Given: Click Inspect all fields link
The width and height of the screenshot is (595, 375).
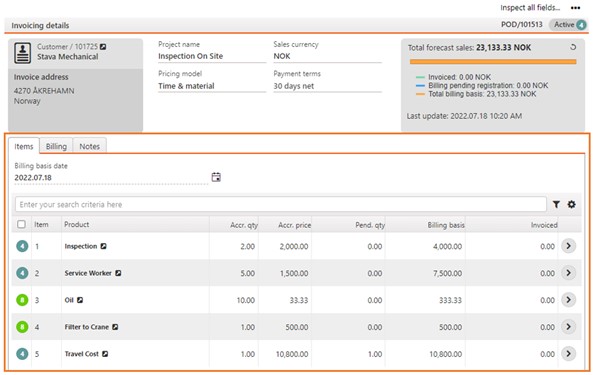Looking at the screenshot, I should tap(530, 8).
